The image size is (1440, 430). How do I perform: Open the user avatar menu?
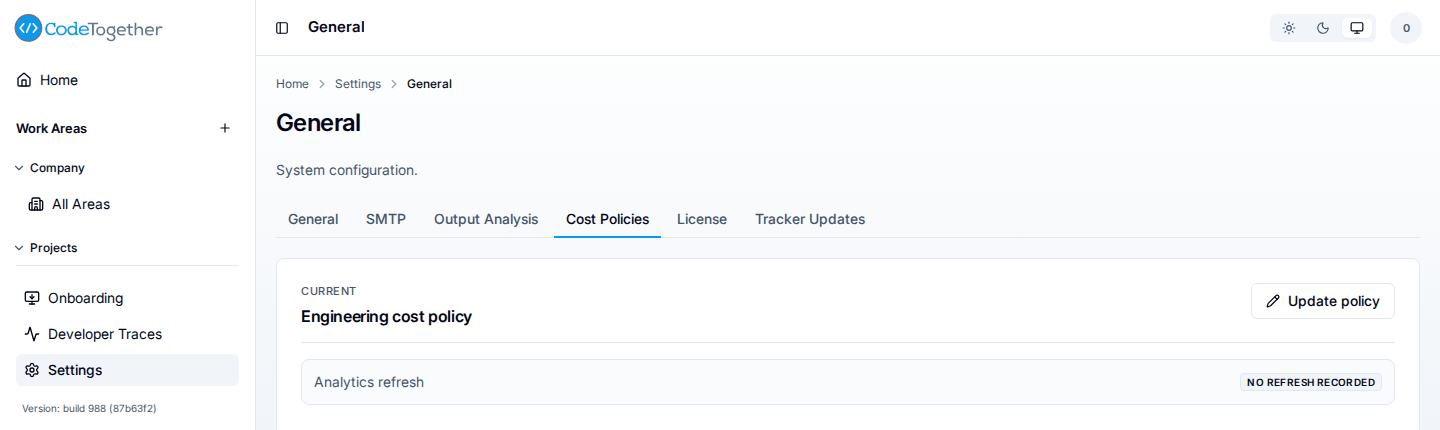click(x=1406, y=28)
